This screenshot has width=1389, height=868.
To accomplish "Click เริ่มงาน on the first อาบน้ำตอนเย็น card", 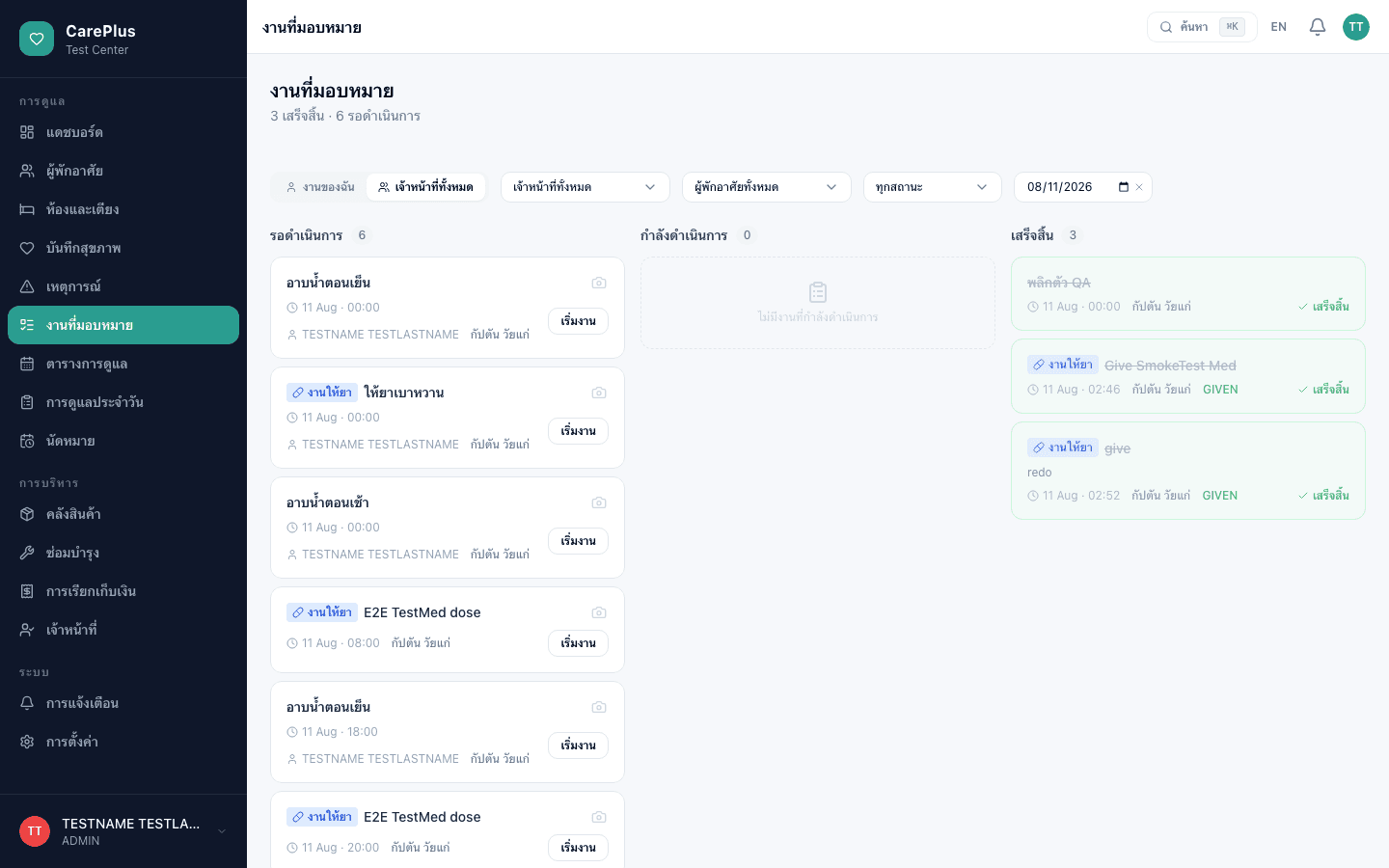I will pyautogui.click(x=579, y=321).
